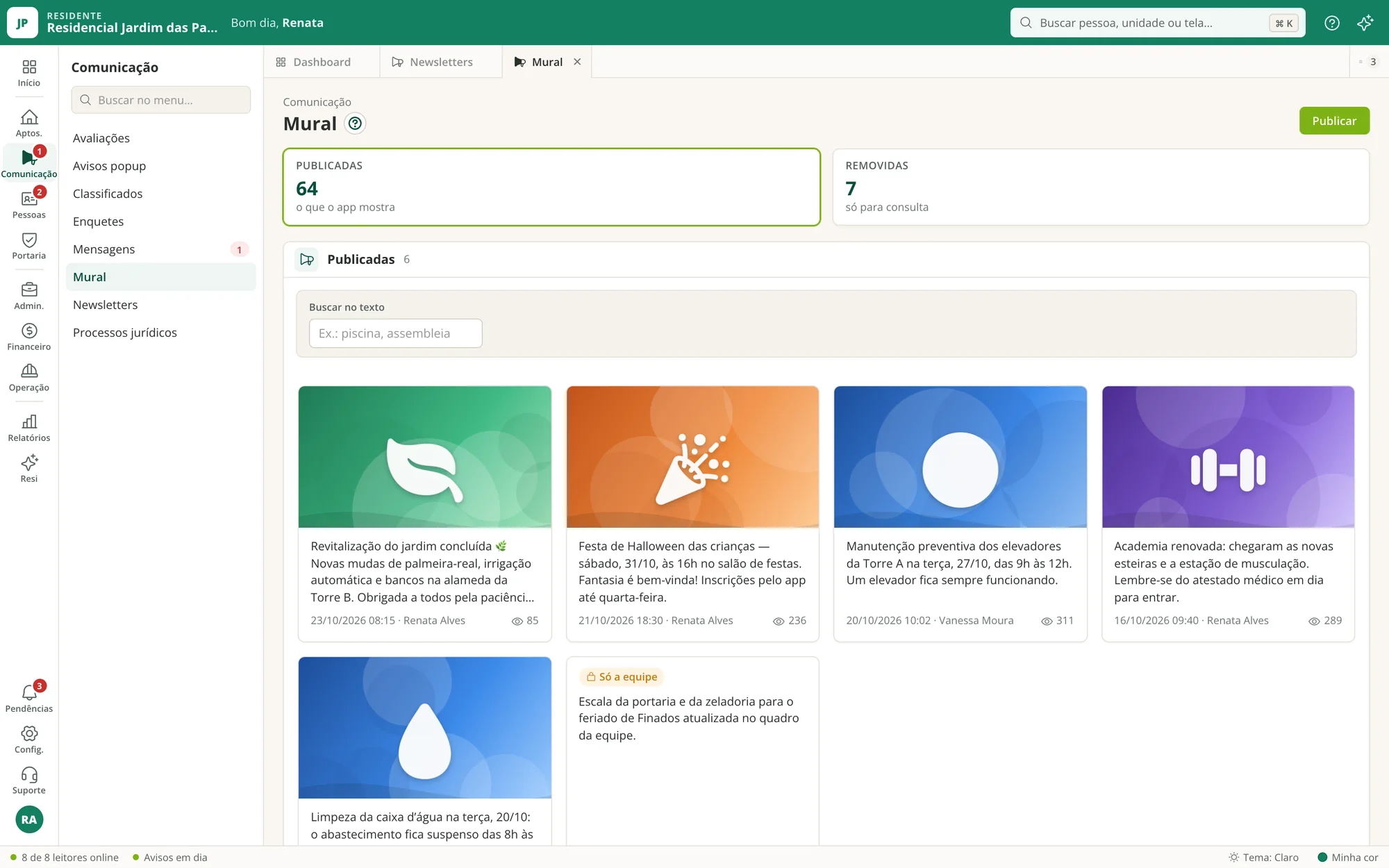Go to Financeiro in the sidebar
The height and width of the screenshot is (868, 1389).
28,337
